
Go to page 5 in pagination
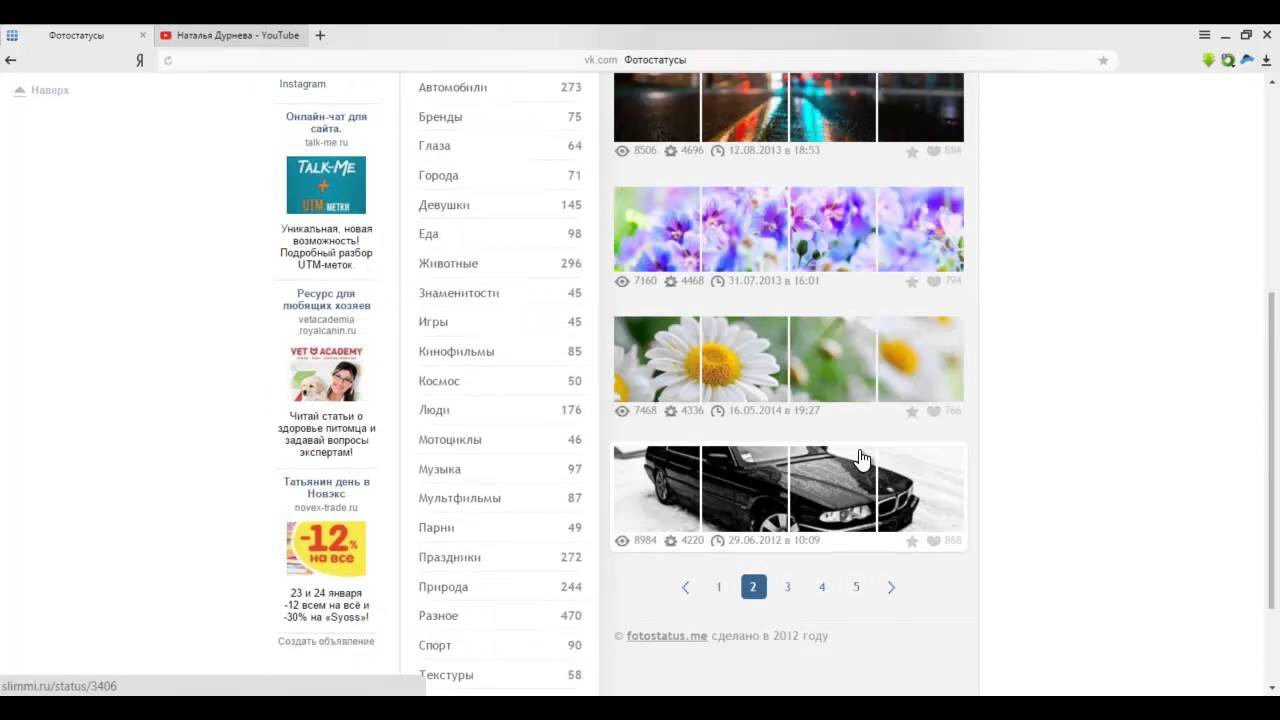[856, 587]
